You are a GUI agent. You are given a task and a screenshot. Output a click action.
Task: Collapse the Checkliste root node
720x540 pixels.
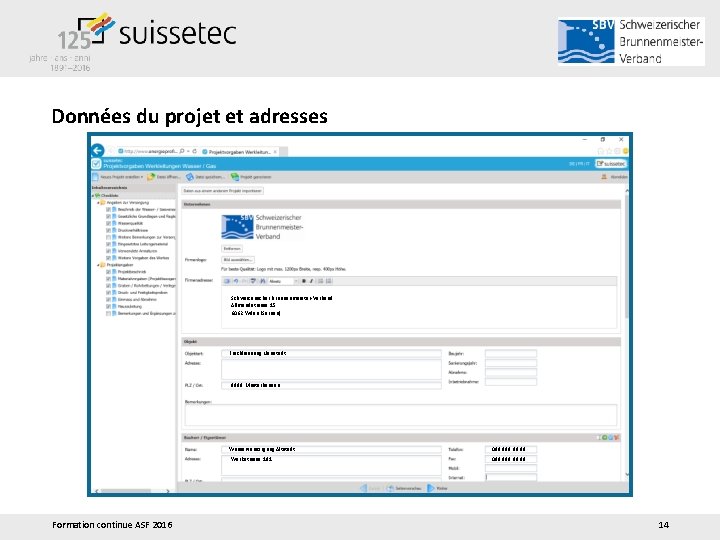93,196
